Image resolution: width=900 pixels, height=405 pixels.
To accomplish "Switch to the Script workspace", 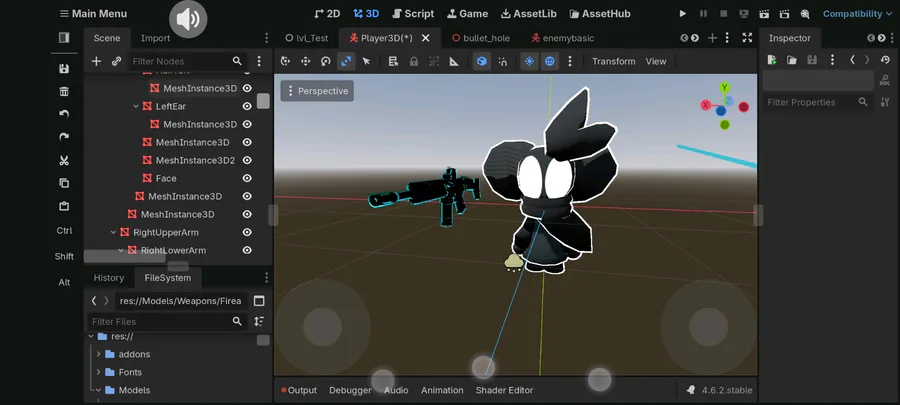I will click(413, 14).
